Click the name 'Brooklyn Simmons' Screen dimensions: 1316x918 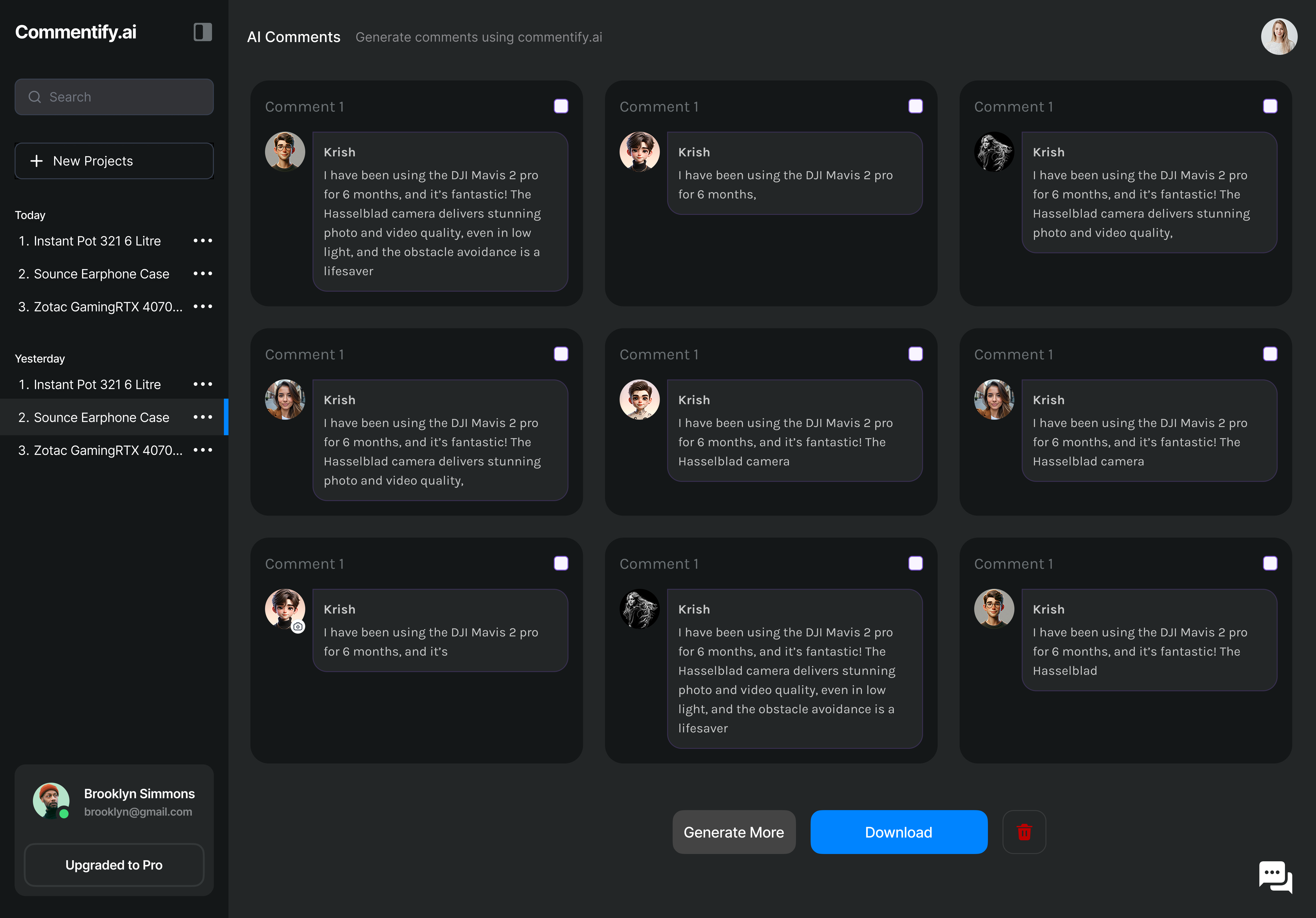click(x=139, y=794)
